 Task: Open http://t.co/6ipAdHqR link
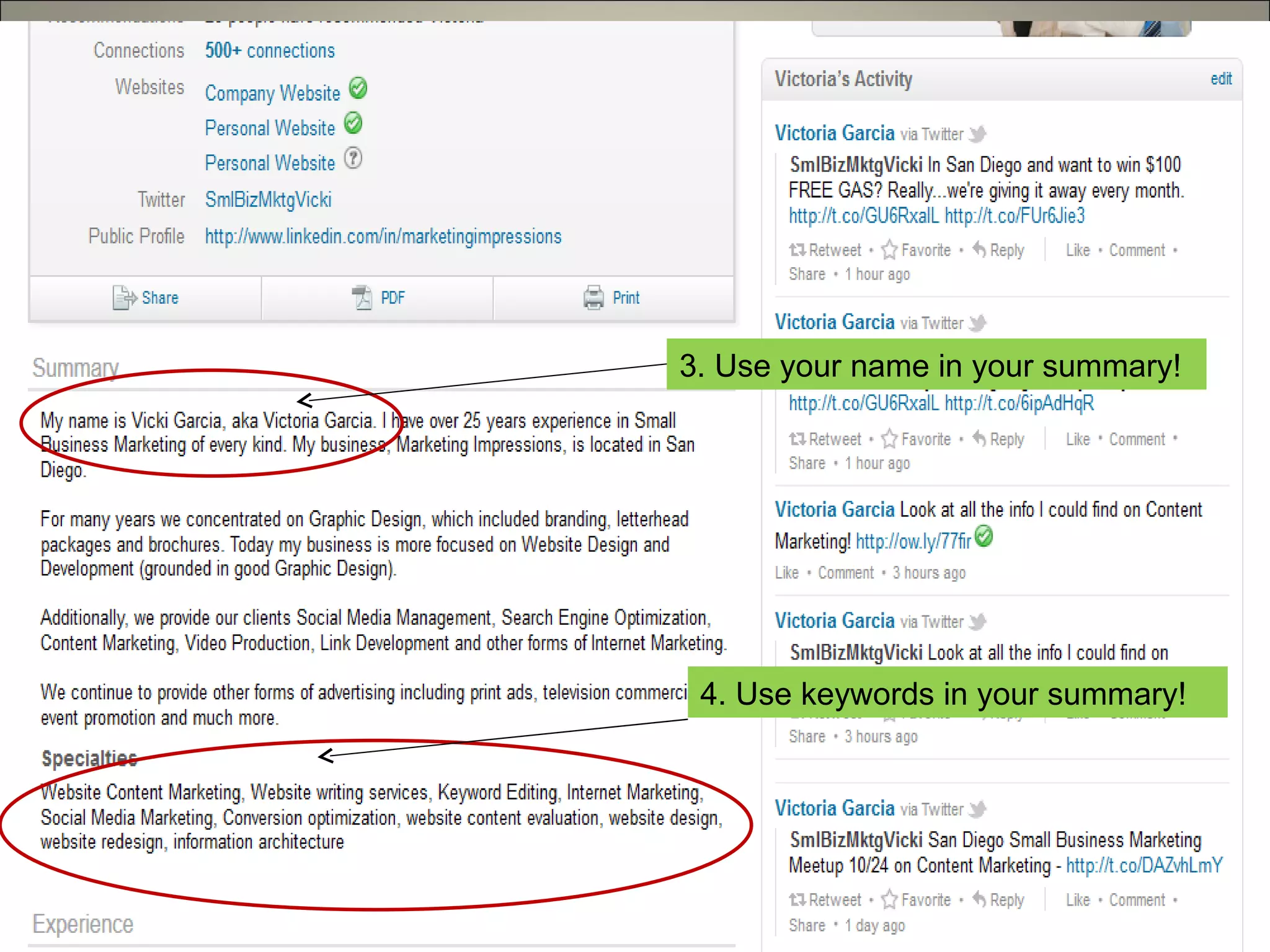point(1019,403)
